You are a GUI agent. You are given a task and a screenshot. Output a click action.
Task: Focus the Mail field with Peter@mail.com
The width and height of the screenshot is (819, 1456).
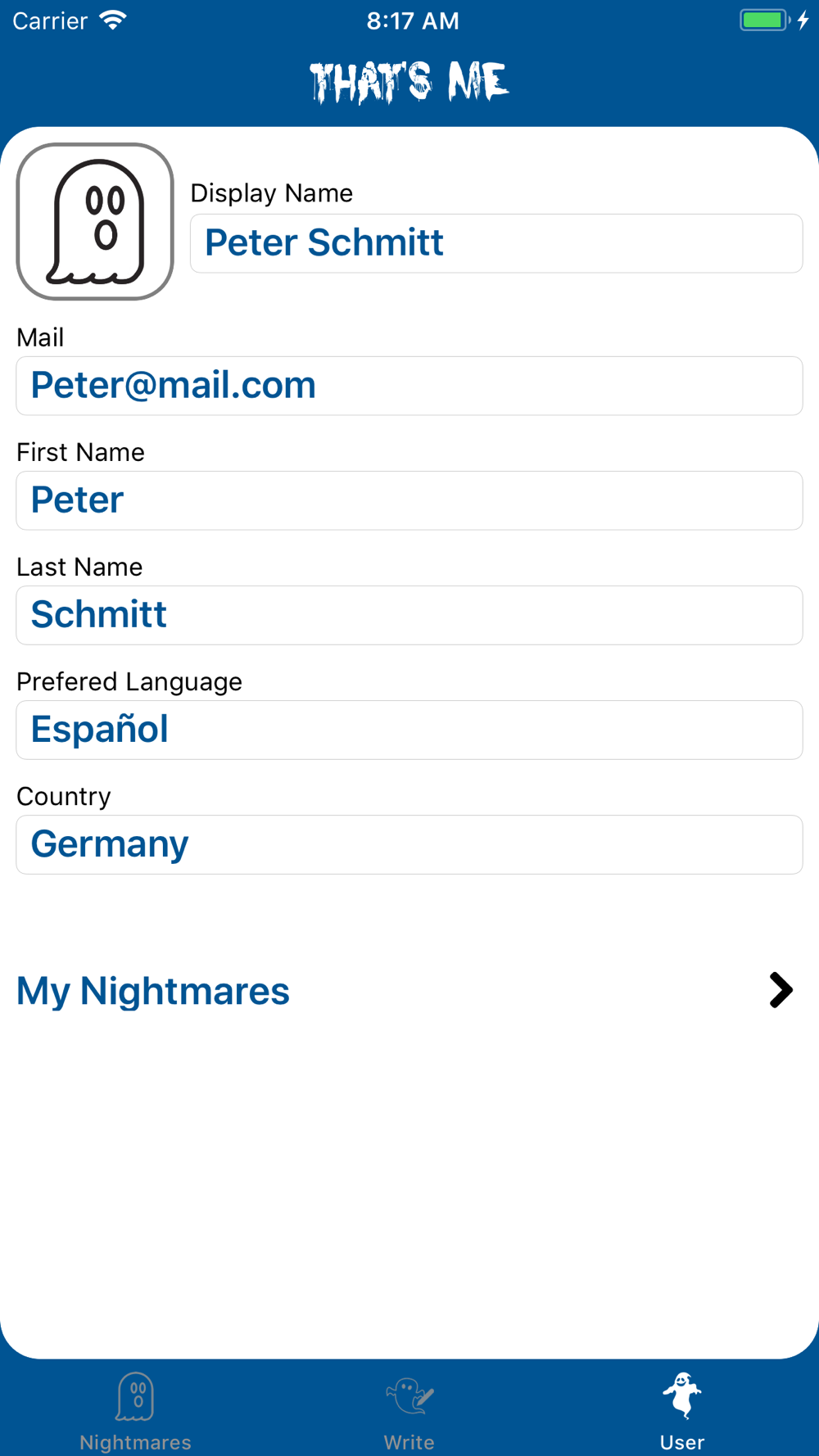[409, 386]
